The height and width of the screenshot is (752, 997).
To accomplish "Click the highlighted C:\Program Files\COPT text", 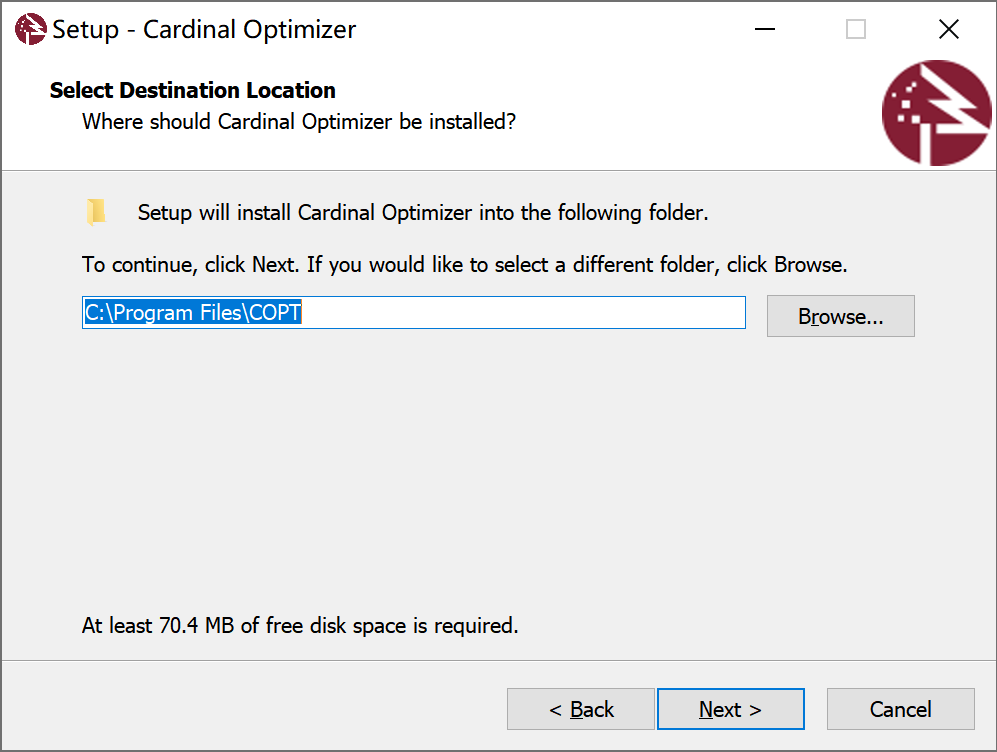I will click(x=192, y=313).
